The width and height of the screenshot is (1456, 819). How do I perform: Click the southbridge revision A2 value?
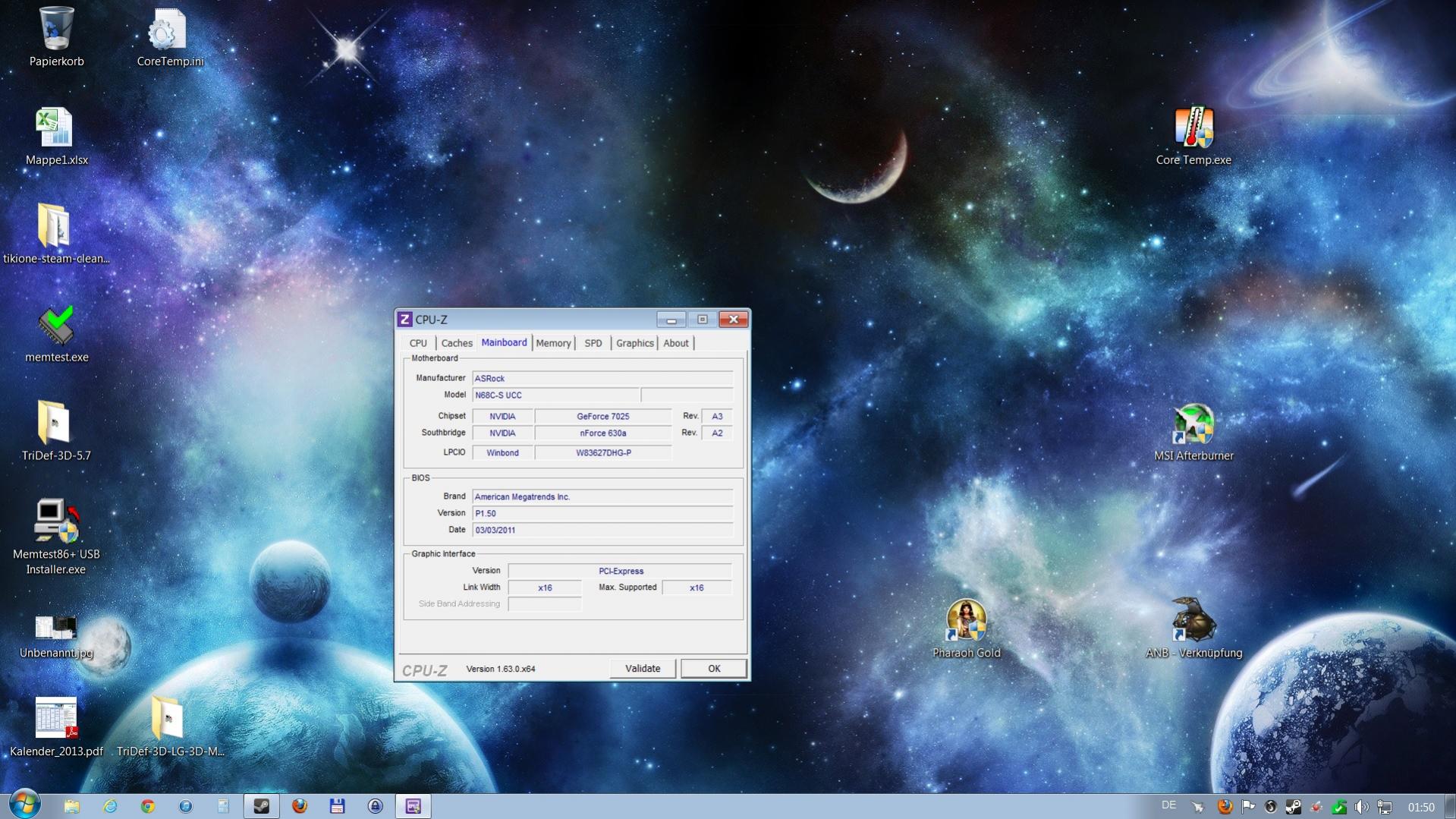717,433
